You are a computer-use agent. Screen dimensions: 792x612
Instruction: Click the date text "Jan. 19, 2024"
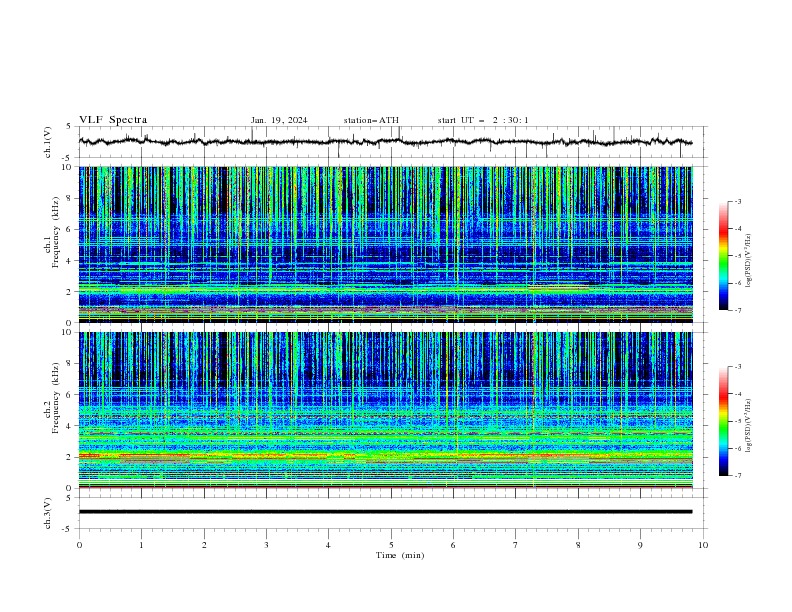[x=279, y=120]
